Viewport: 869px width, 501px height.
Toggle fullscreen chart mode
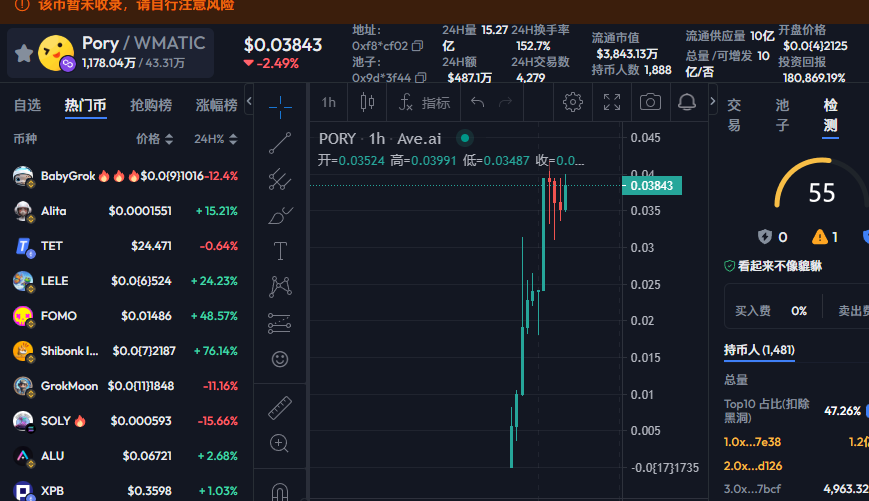tap(612, 102)
